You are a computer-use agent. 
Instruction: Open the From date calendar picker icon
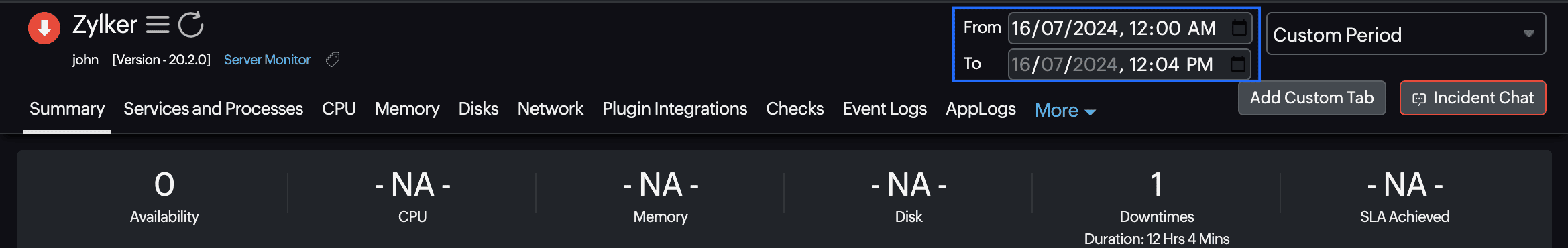click(x=1239, y=27)
